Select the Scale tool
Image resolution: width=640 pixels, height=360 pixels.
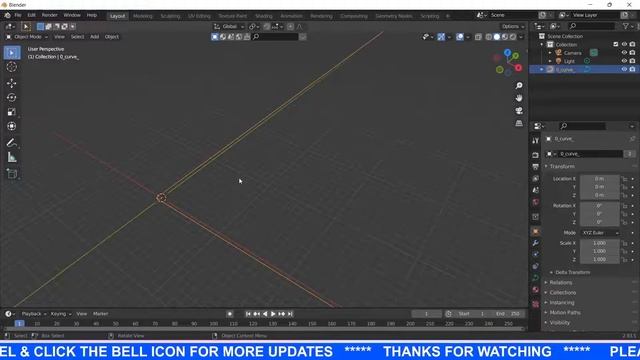[12, 112]
